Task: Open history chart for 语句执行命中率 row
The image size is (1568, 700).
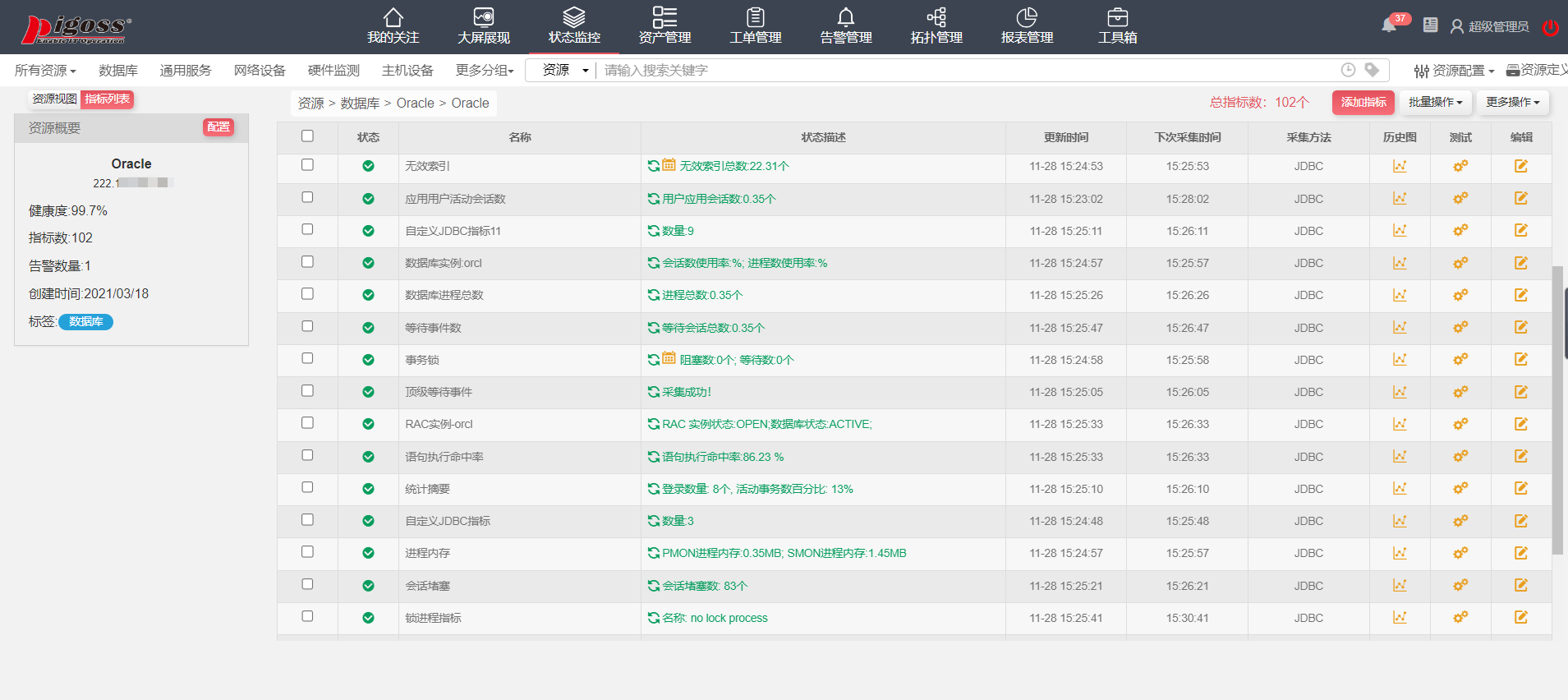Action: [x=1400, y=456]
